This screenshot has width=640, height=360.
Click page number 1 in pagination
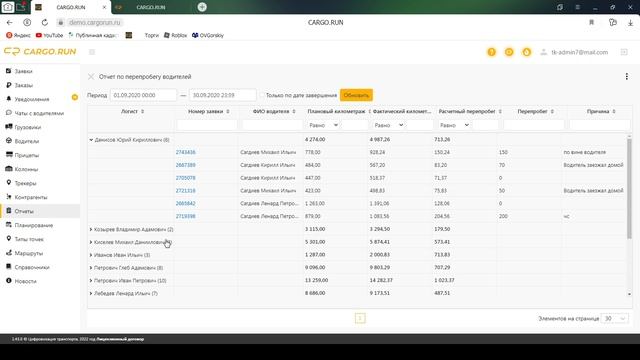coord(360,318)
